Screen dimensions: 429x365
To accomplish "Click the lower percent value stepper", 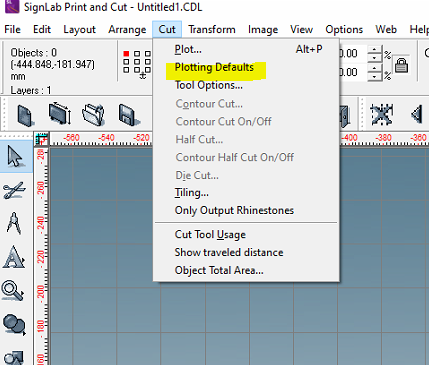I will (x=375, y=73).
